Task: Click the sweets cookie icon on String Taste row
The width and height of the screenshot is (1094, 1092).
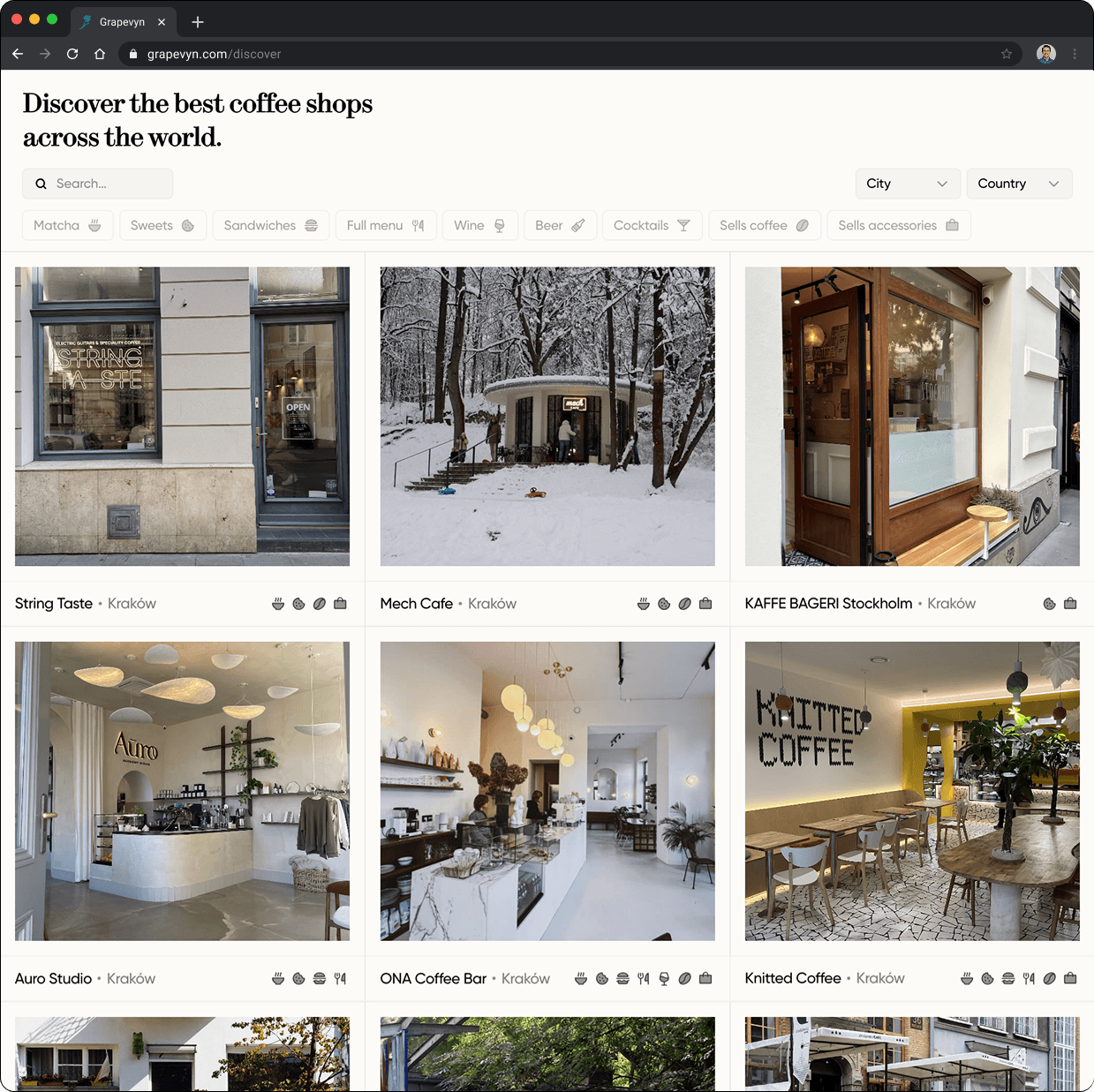Action: pyautogui.click(x=298, y=604)
